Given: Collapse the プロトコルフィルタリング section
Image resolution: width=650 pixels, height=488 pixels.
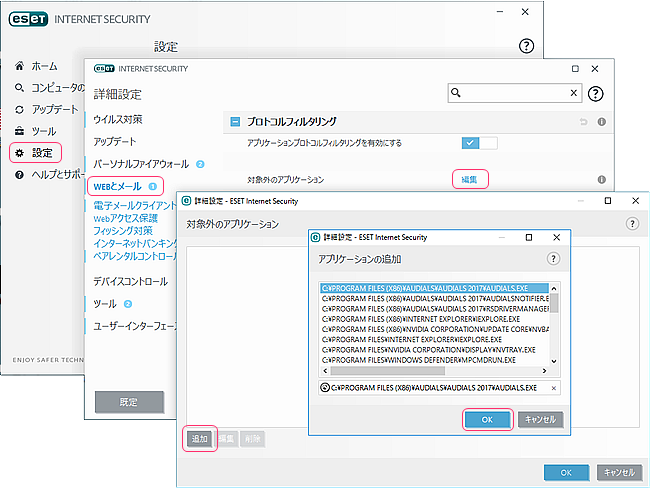Looking at the screenshot, I should tap(235, 121).
